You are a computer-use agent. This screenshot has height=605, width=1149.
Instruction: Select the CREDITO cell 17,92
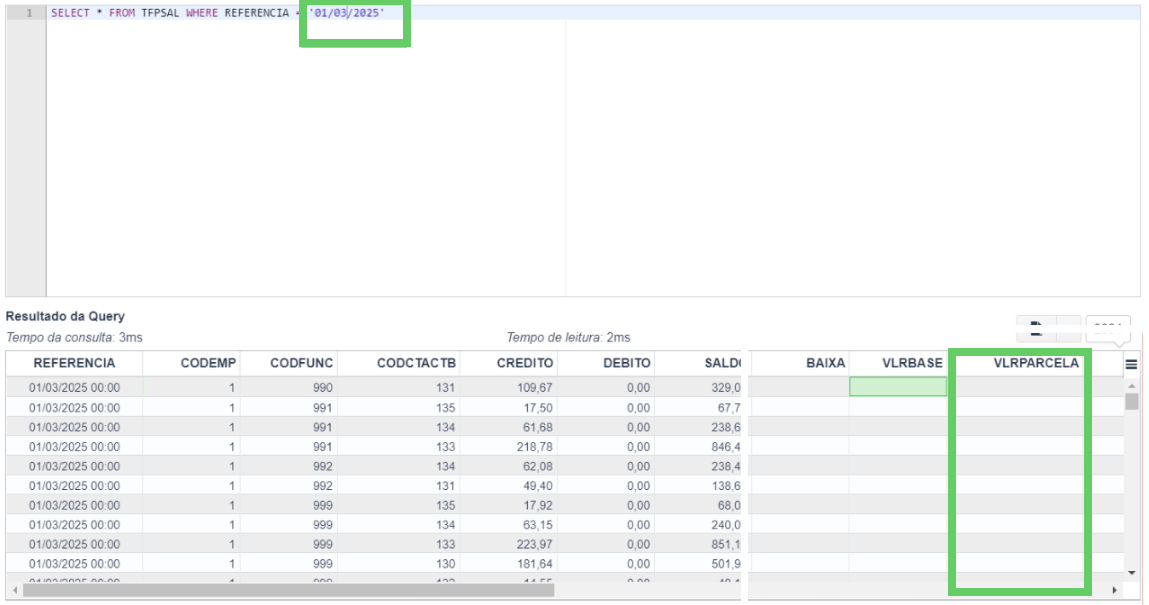509,505
